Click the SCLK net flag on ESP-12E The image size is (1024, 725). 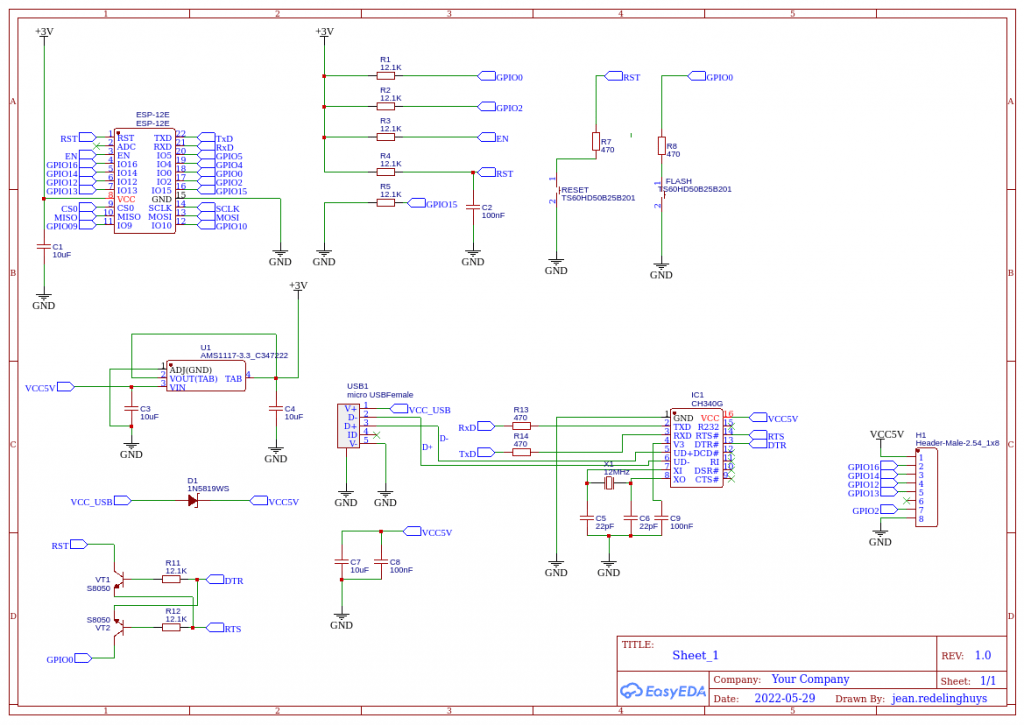tap(219, 208)
